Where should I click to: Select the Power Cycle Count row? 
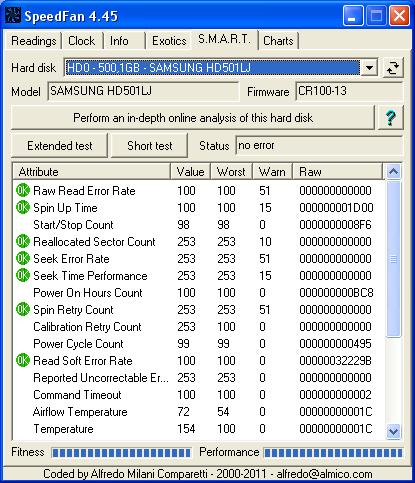[x=199, y=344]
